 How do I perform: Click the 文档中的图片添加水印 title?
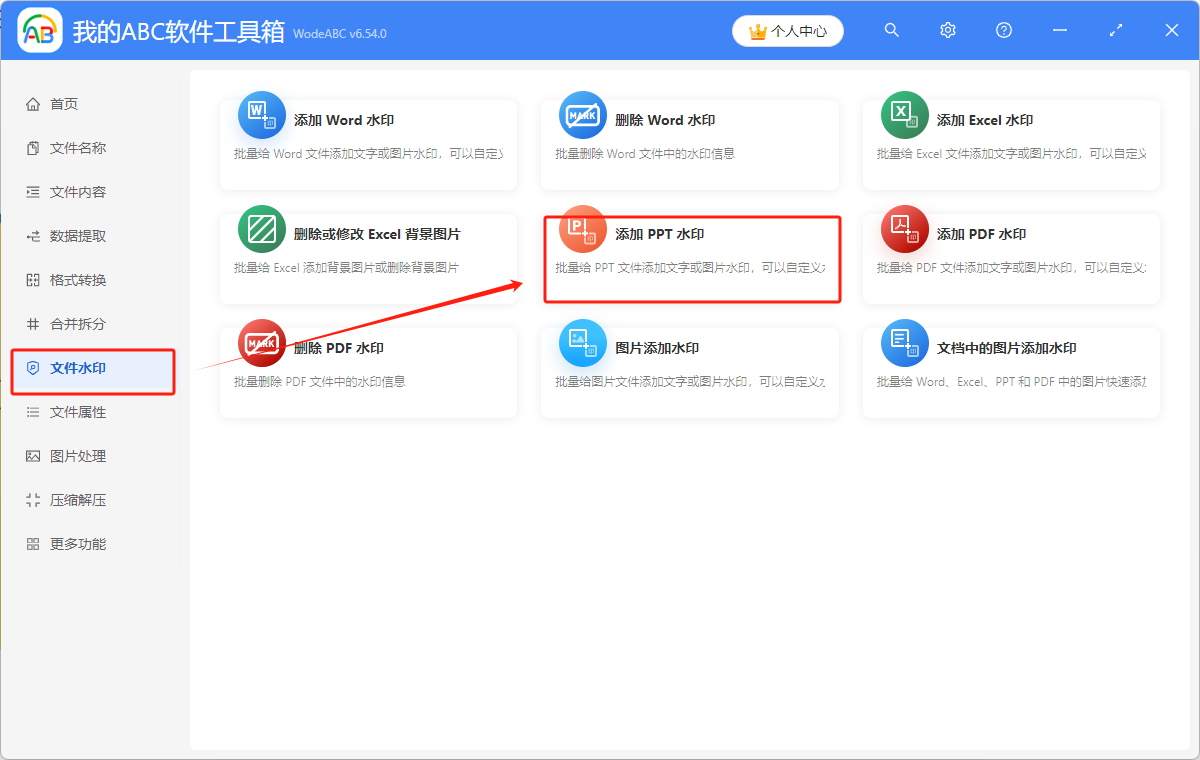tap(1007, 348)
